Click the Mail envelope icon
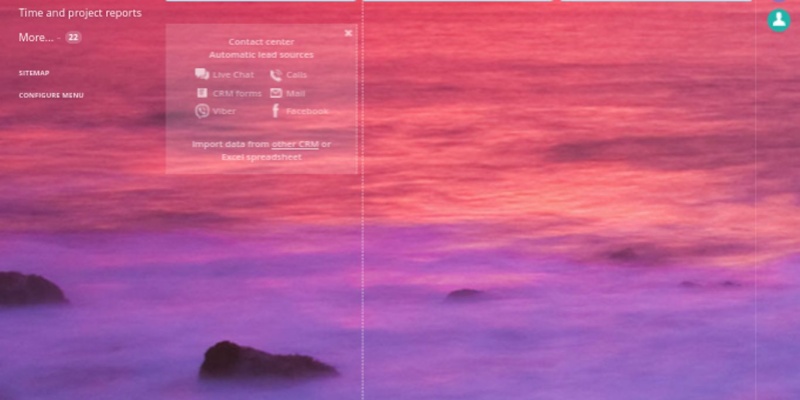 [276, 93]
